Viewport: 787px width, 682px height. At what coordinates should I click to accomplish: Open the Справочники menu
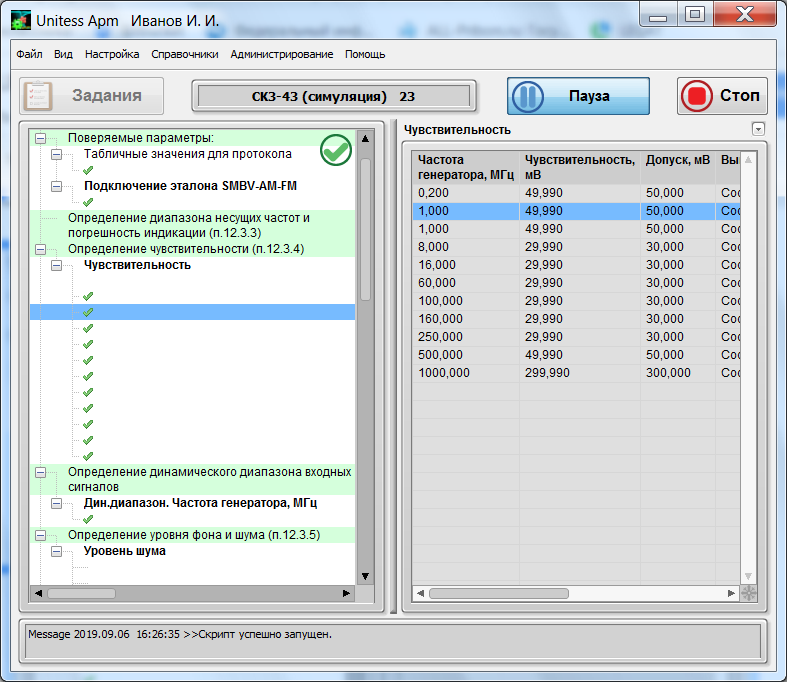184,54
